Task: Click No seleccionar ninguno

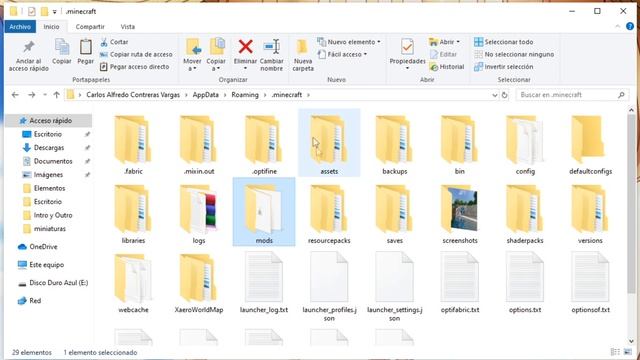Action: [514, 54]
